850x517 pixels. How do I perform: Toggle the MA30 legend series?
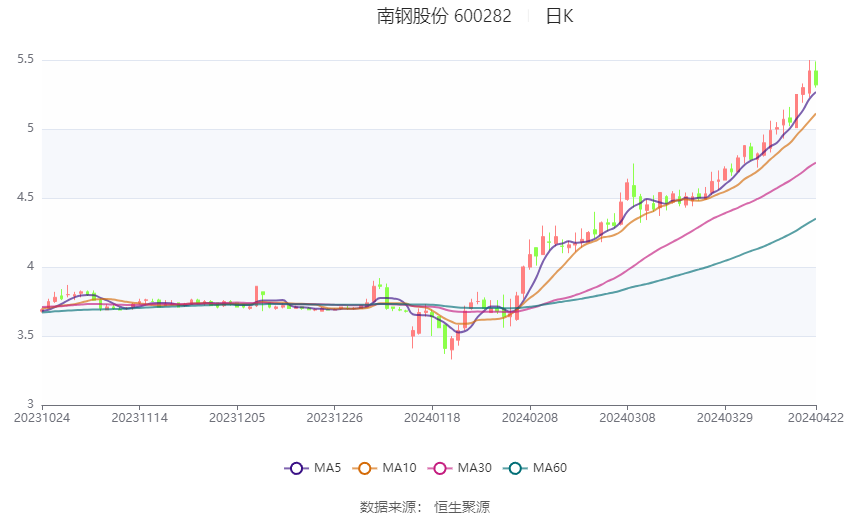coord(460,468)
